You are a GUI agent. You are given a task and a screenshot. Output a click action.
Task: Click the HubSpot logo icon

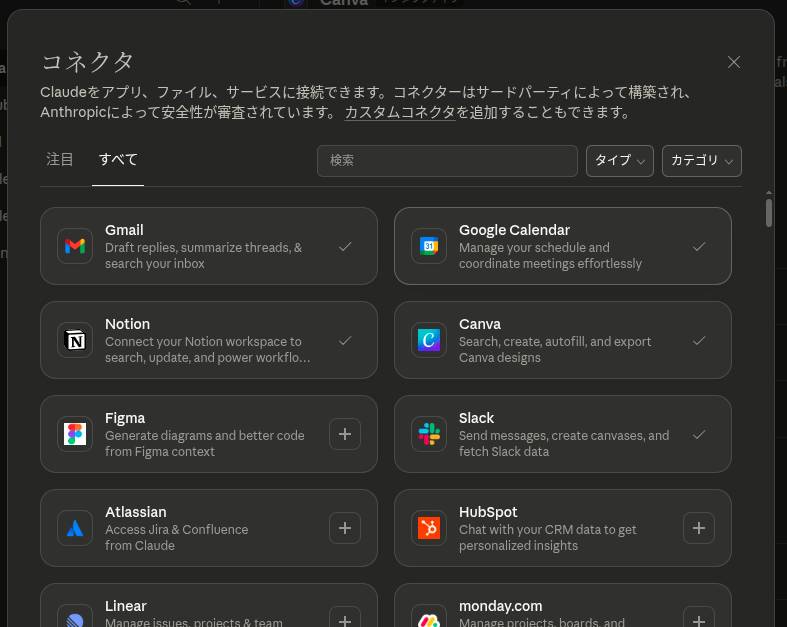click(x=429, y=528)
